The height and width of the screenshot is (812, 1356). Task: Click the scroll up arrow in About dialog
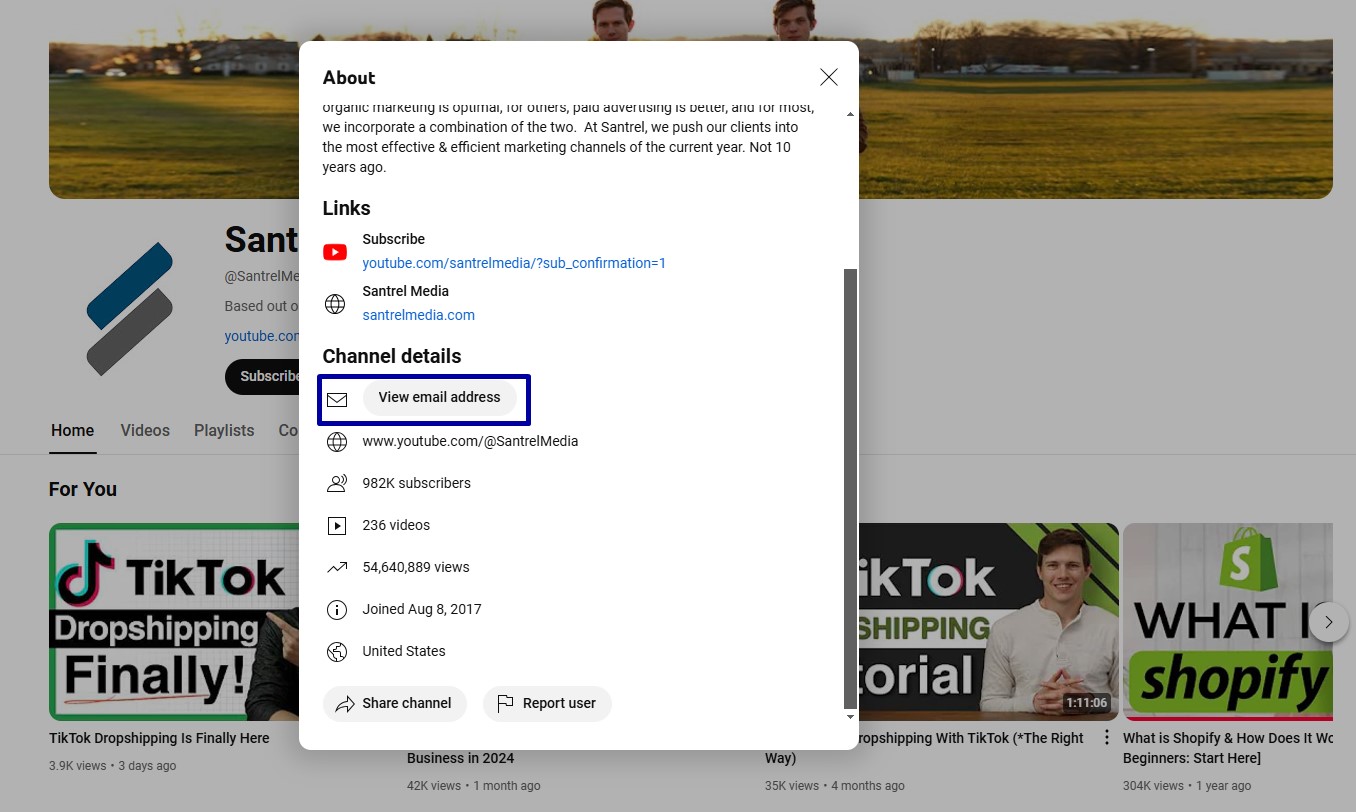(850, 115)
